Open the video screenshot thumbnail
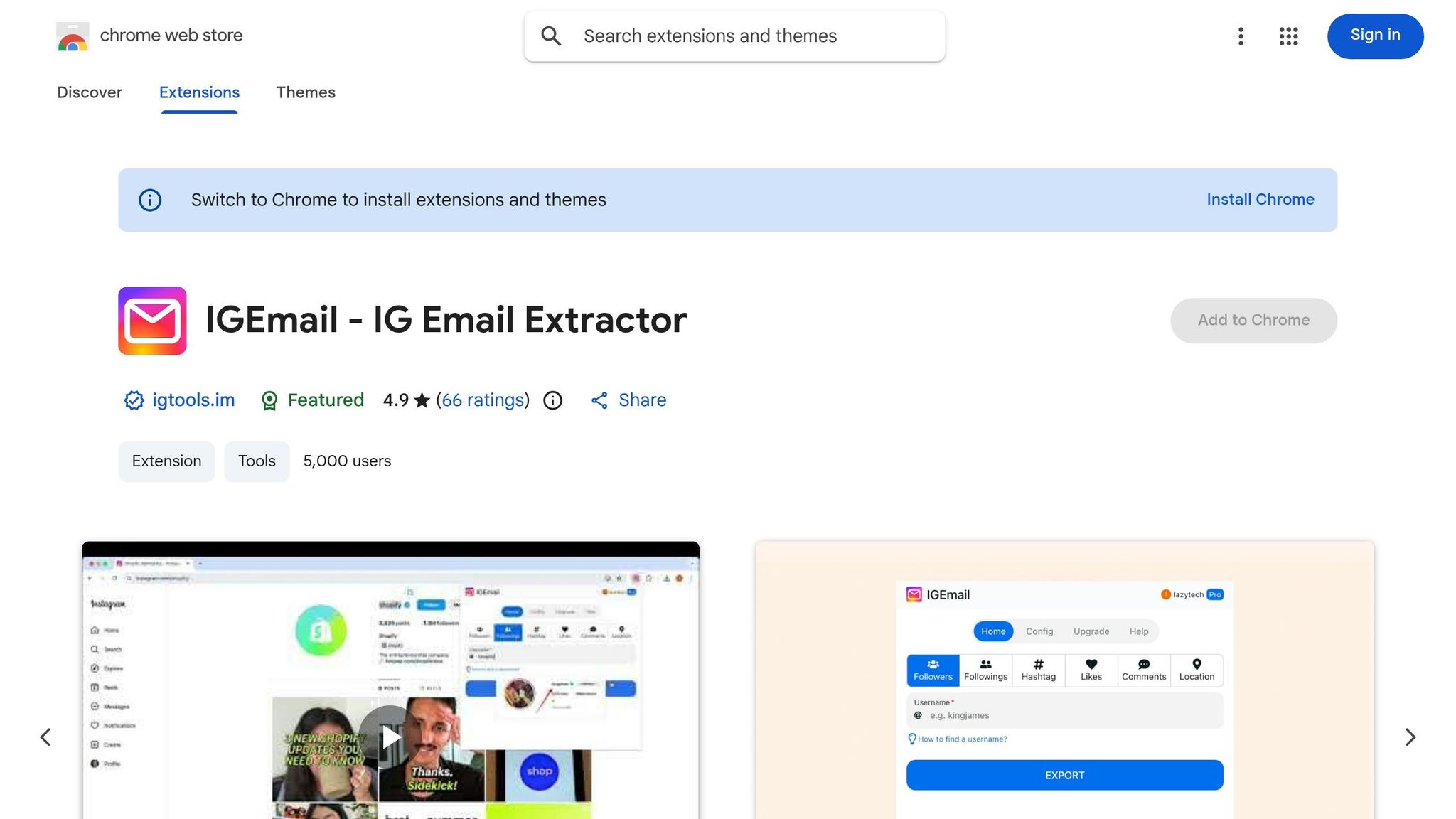This screenshot has width=1456, height=819. point(390,680)
